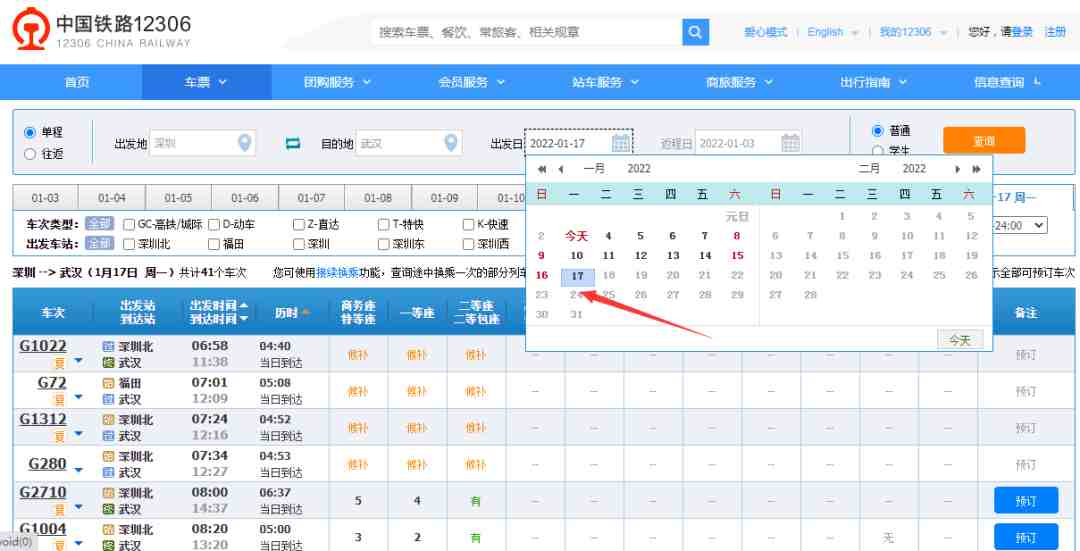Open the 我的12306 dropdown menu
1080x551 pixels.
tap(911, 32)
